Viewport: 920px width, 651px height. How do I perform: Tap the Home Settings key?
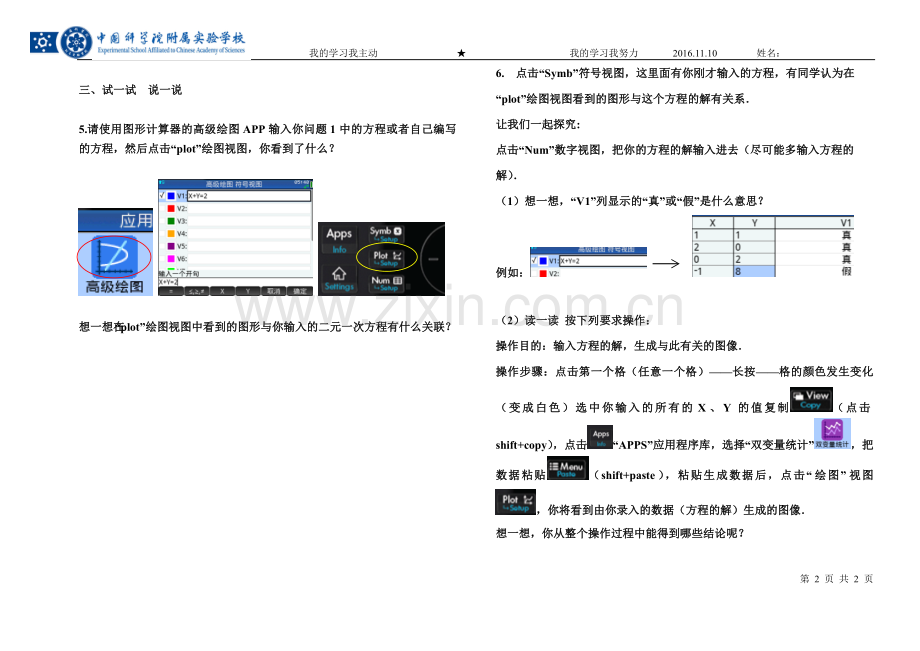(339, 279)
